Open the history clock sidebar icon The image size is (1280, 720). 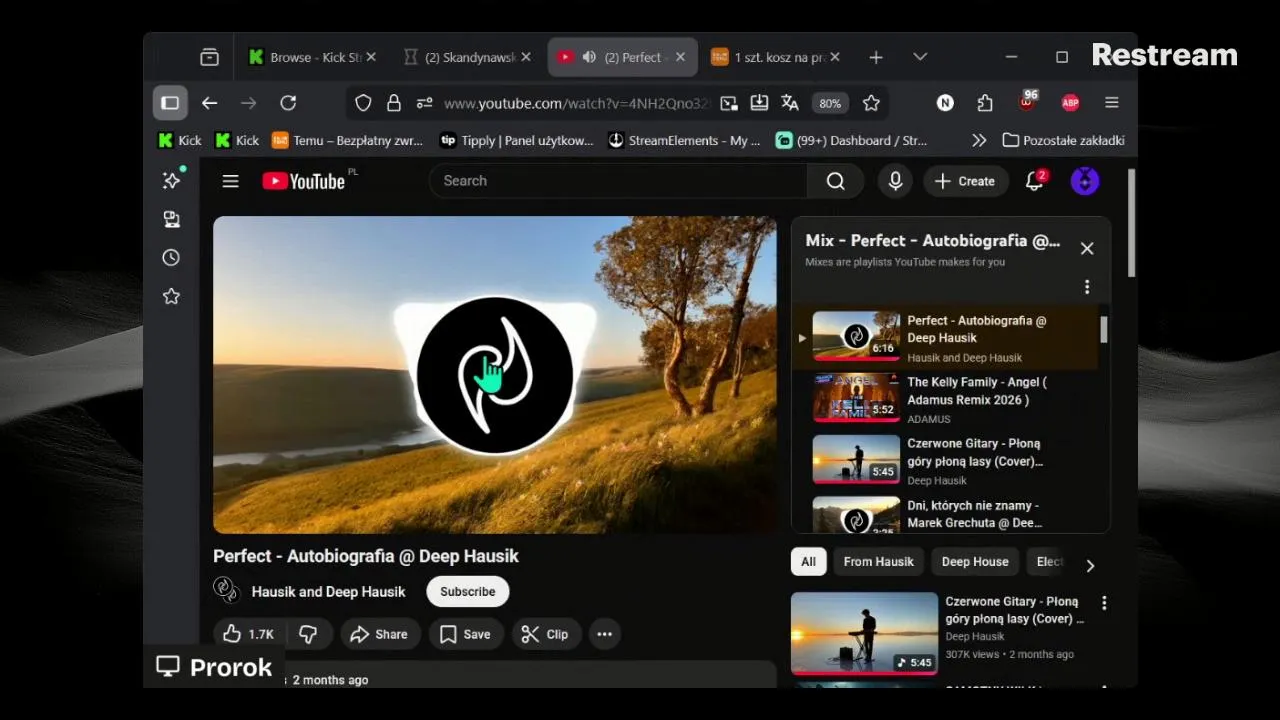171,258
